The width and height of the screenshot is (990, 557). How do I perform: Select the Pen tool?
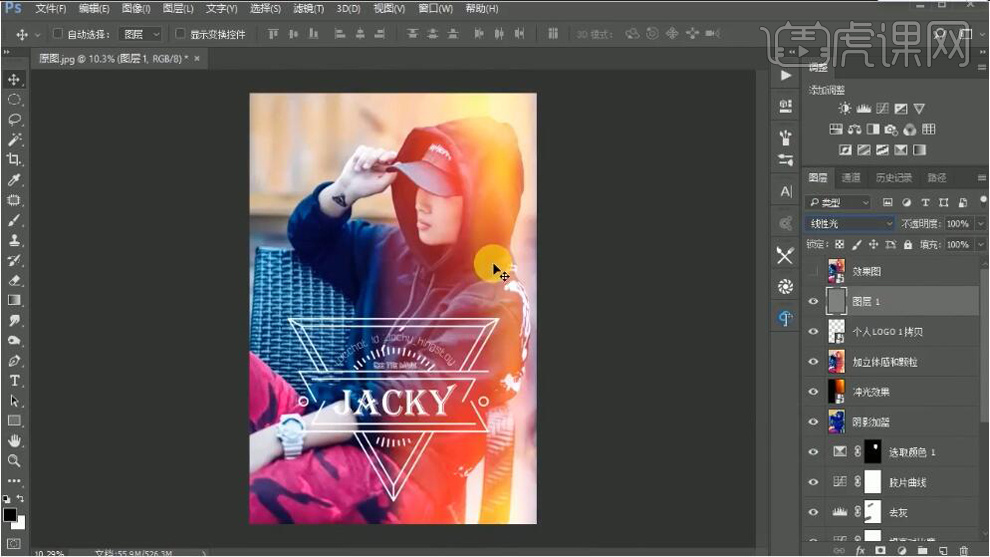point(14,361)
